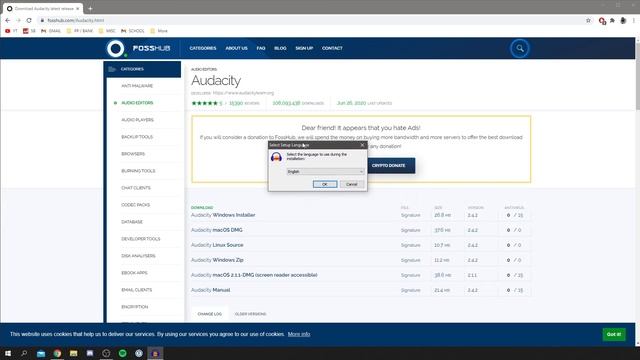Close the Select Setup Language dialog
Screen dimensions: 640x360
[362, 145]
